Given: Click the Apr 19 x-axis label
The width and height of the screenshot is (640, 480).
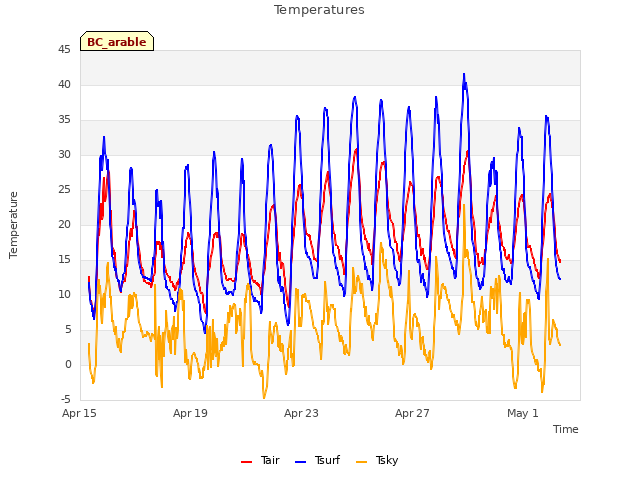Looking at the screenshot, I should click(x=190, y=413).
